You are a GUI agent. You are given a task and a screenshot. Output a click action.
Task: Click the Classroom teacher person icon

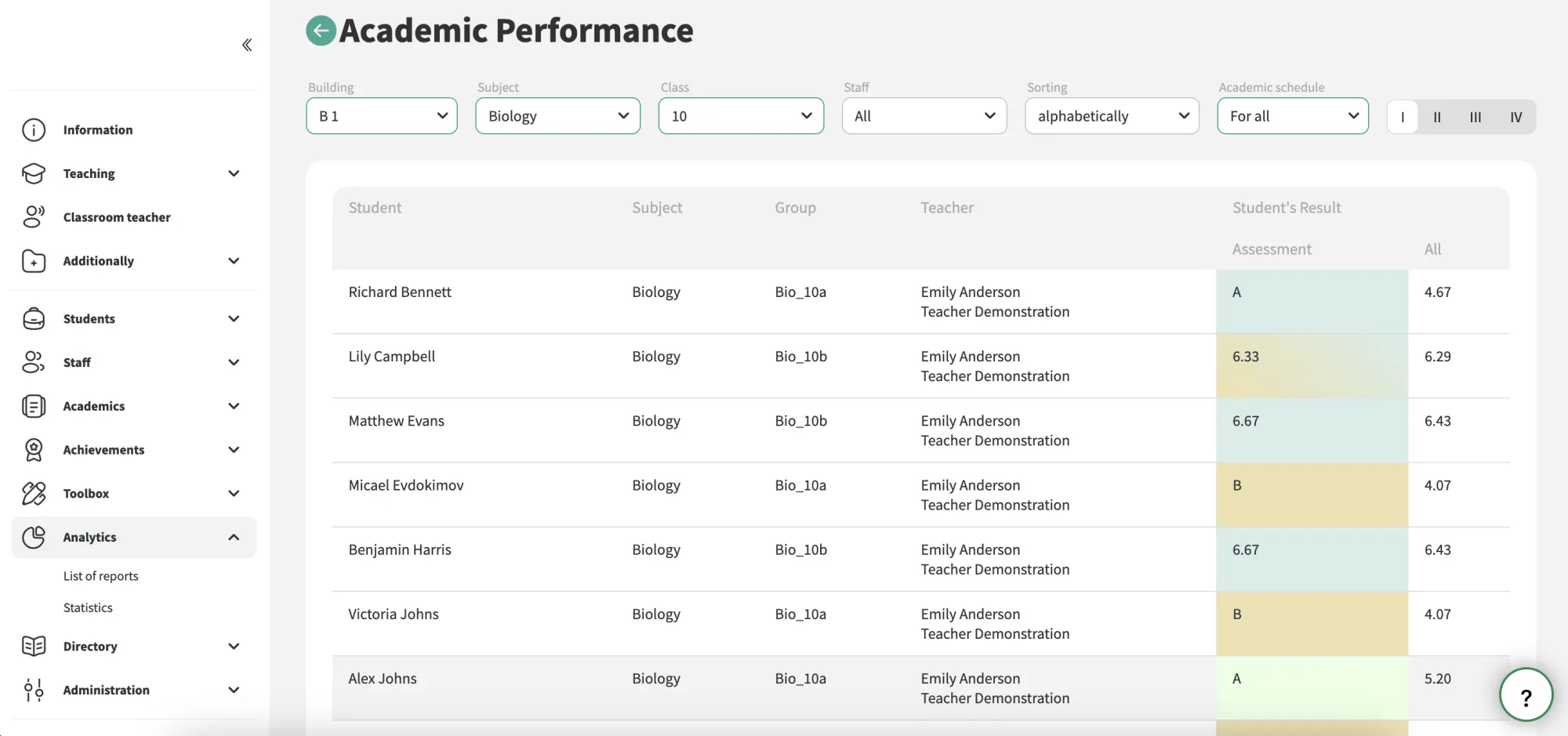(x=34, y=217)
